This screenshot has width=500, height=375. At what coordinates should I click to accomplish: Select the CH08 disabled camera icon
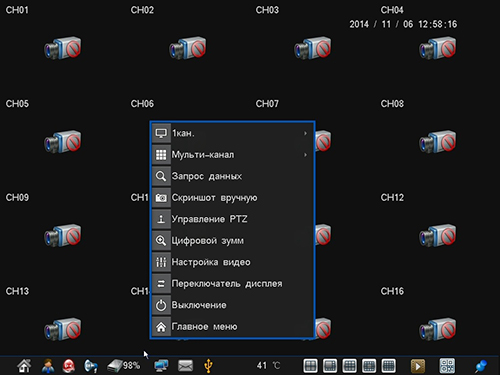438,142
